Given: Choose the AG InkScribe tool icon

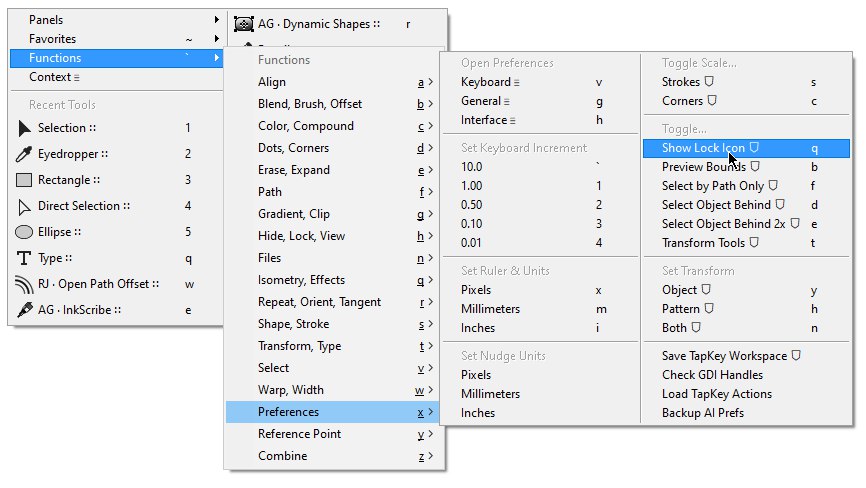Looking at the screenshot, I should point(25,310).
